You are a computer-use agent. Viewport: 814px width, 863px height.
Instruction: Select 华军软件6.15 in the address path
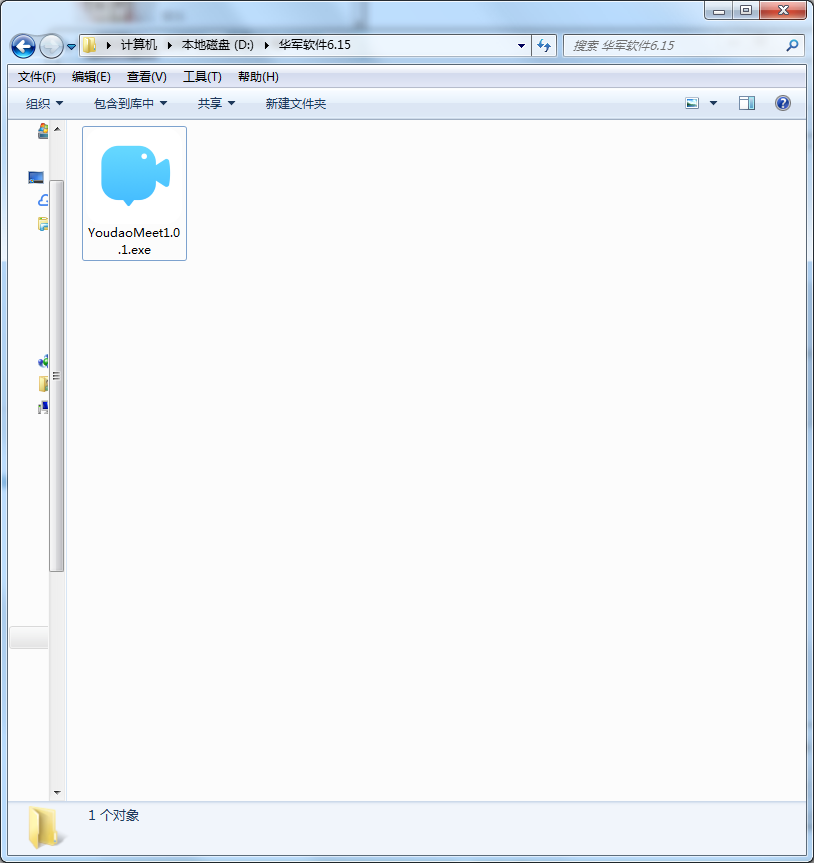pyautogui.click(x=314, y=45)
